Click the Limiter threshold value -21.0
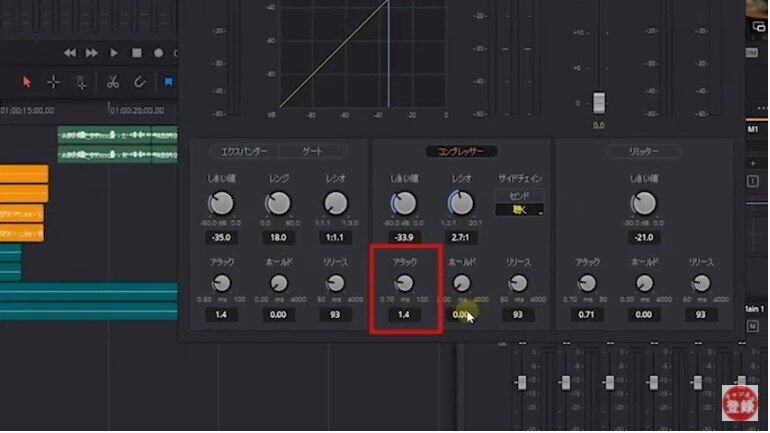770x433 pixels. [x=643, y=237]
